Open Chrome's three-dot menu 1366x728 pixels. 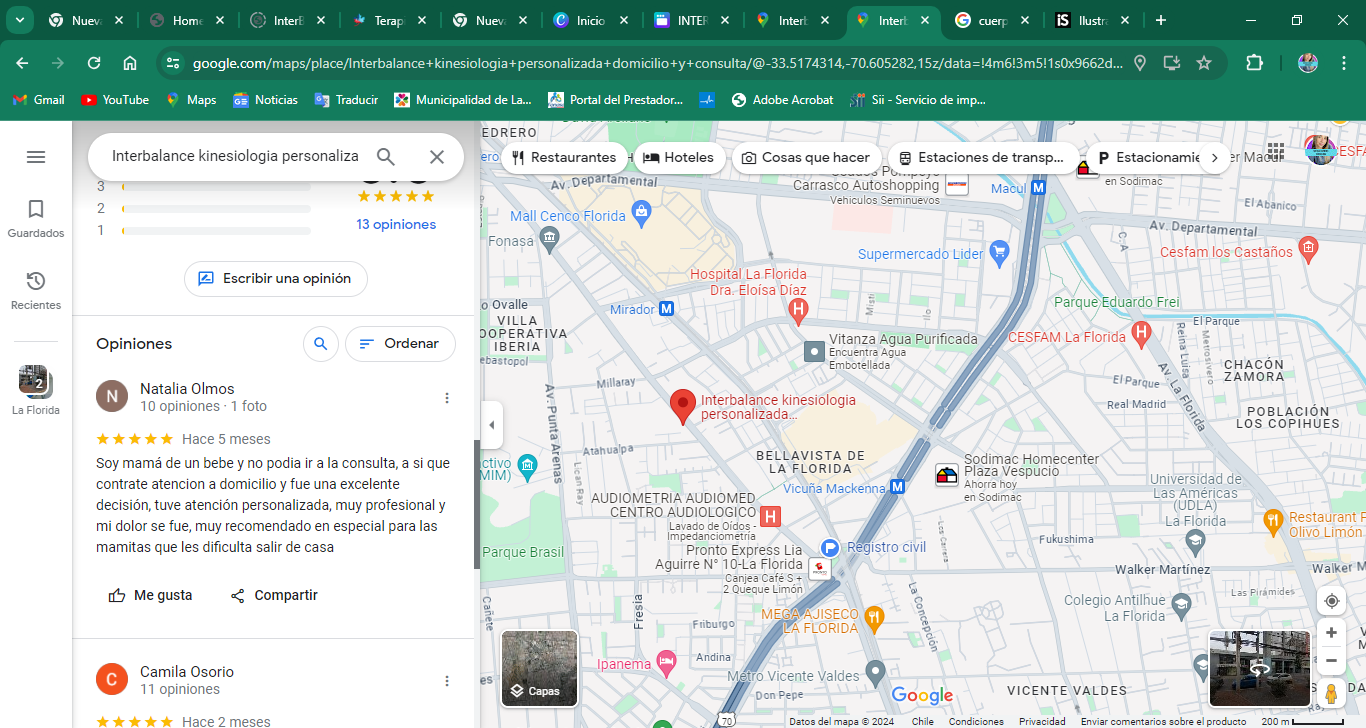[1344, 63]
